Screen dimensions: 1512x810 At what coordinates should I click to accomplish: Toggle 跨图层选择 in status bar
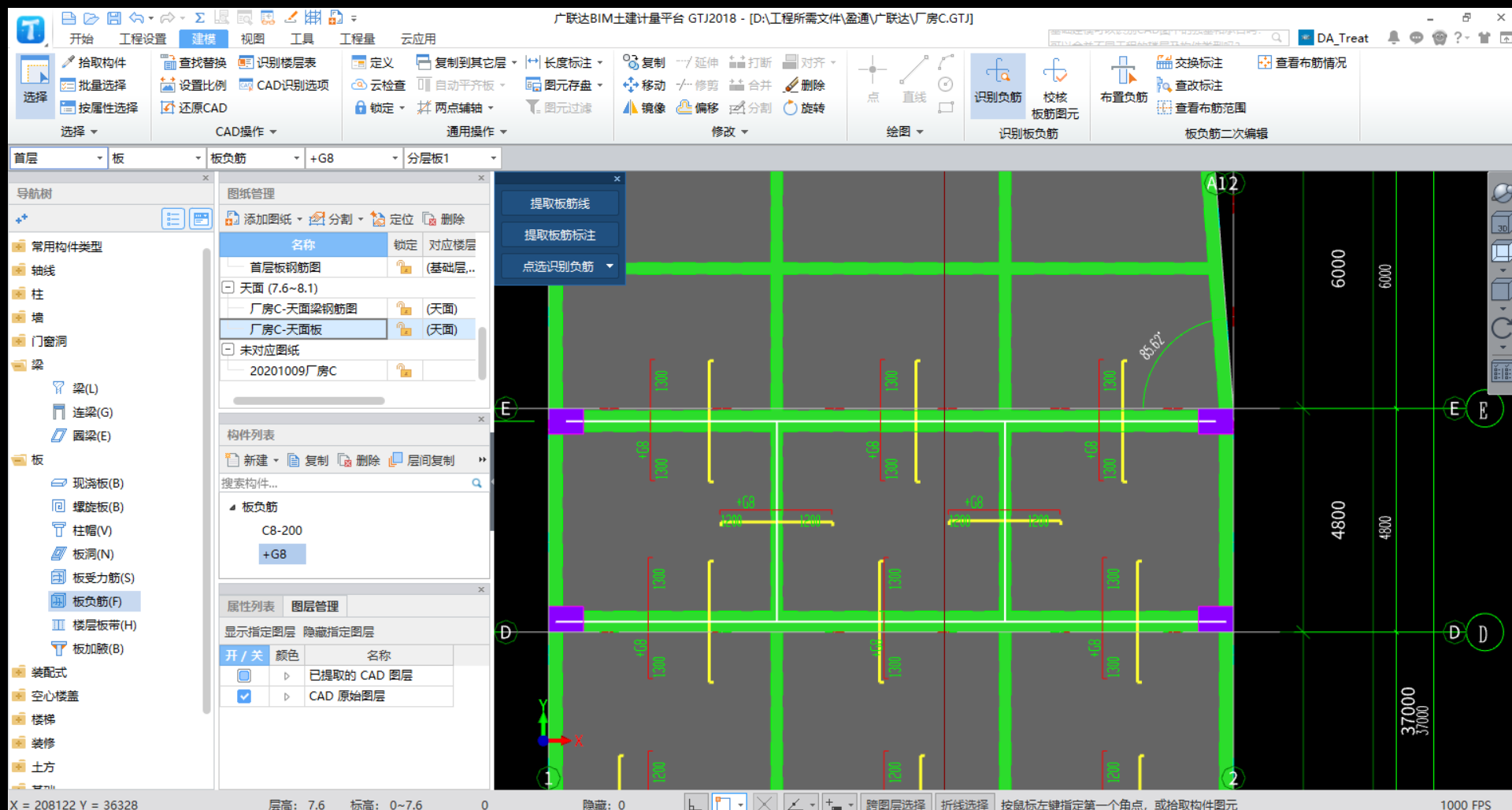(895, 803)
